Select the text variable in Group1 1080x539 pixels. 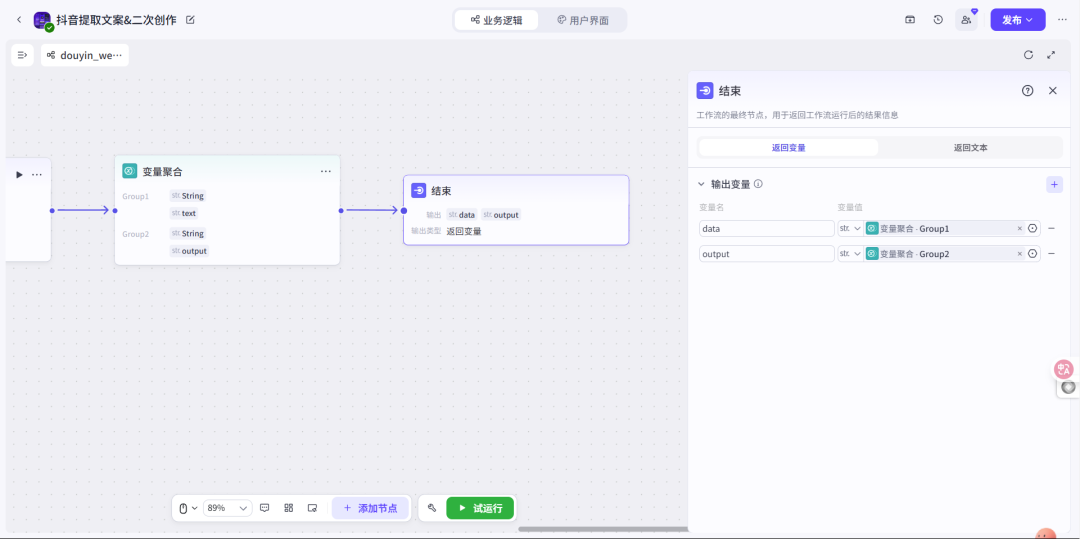(x=184, y=213)
